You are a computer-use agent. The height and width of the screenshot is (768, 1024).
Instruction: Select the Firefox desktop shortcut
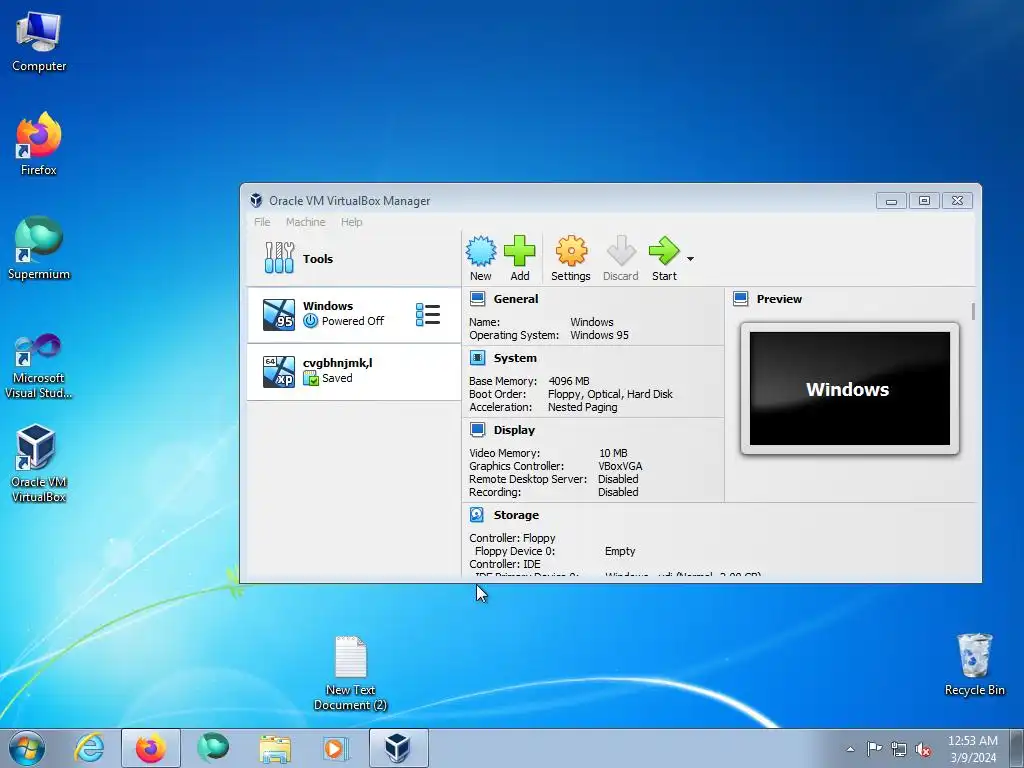(39, 144)
